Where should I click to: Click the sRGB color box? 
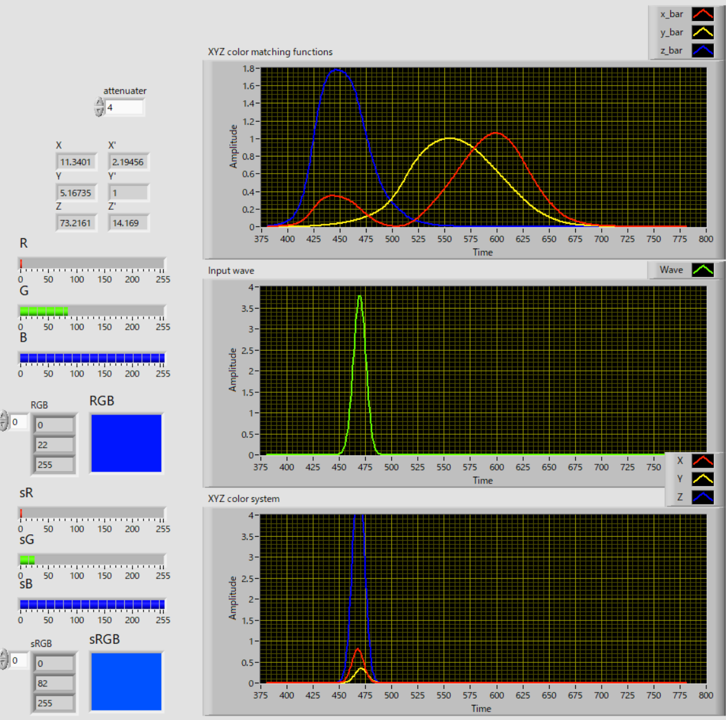click(126, 680)
